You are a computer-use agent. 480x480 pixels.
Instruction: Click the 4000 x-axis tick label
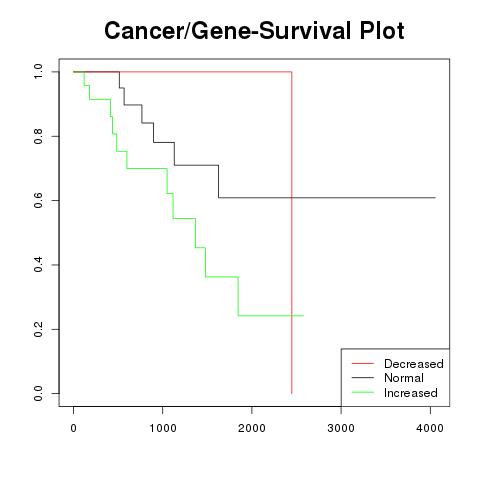430,428
